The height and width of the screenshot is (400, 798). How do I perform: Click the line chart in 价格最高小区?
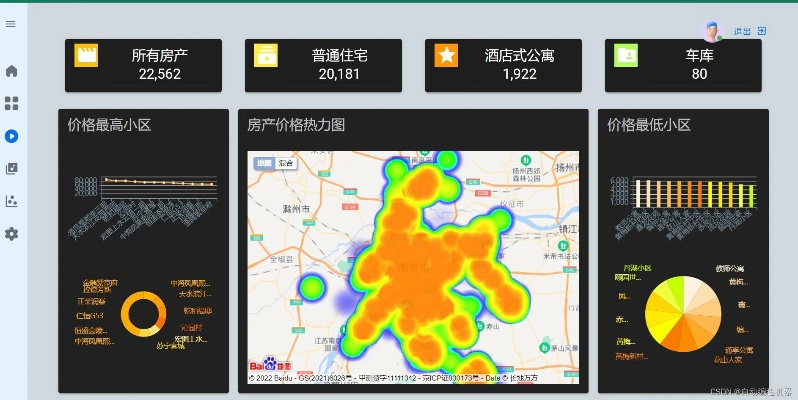(x=159, y=187)
